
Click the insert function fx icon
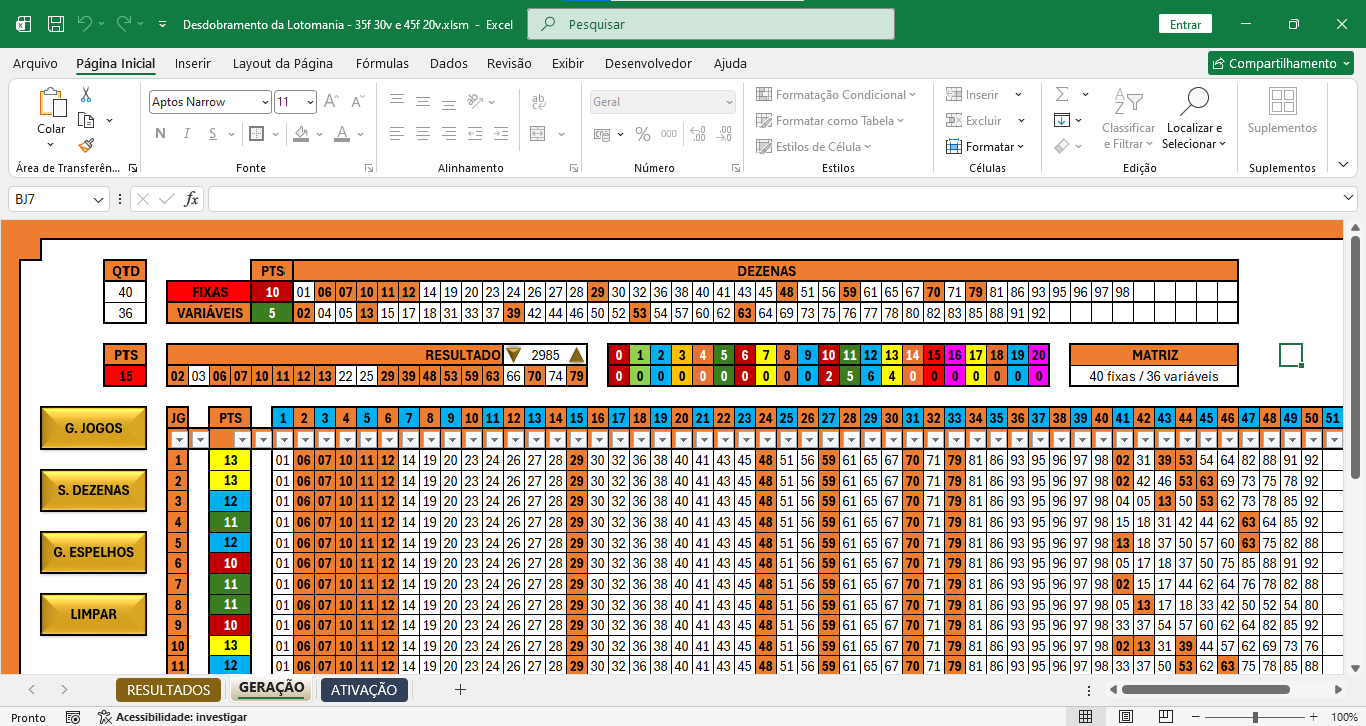[191, 199]
